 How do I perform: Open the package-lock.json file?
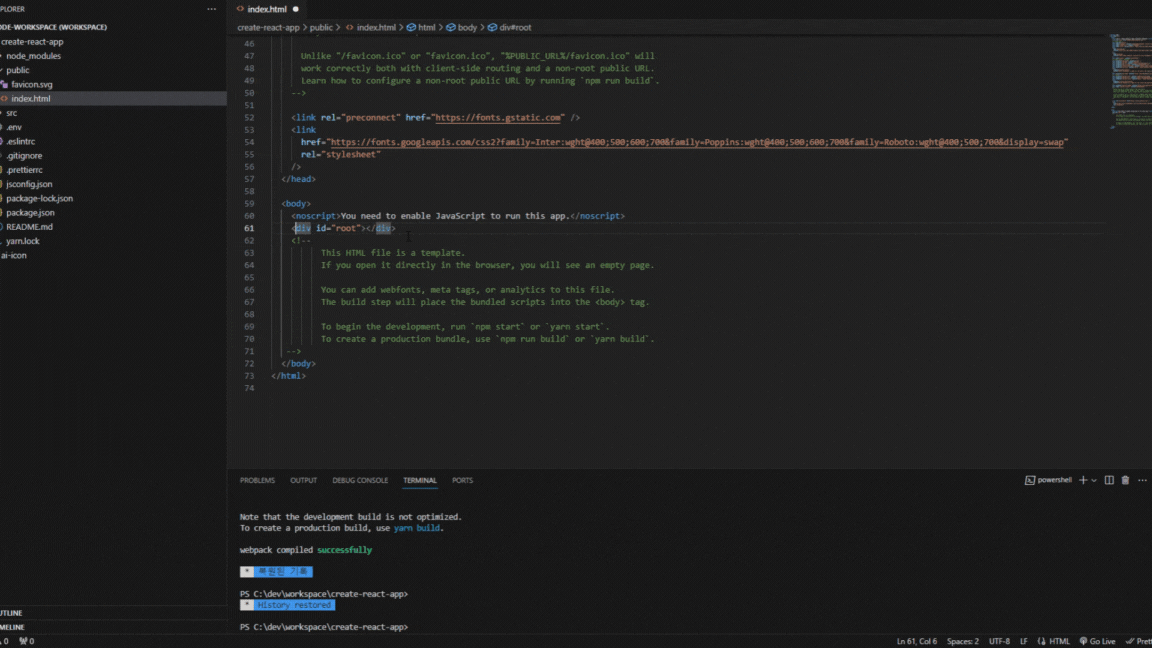point(40,198)
